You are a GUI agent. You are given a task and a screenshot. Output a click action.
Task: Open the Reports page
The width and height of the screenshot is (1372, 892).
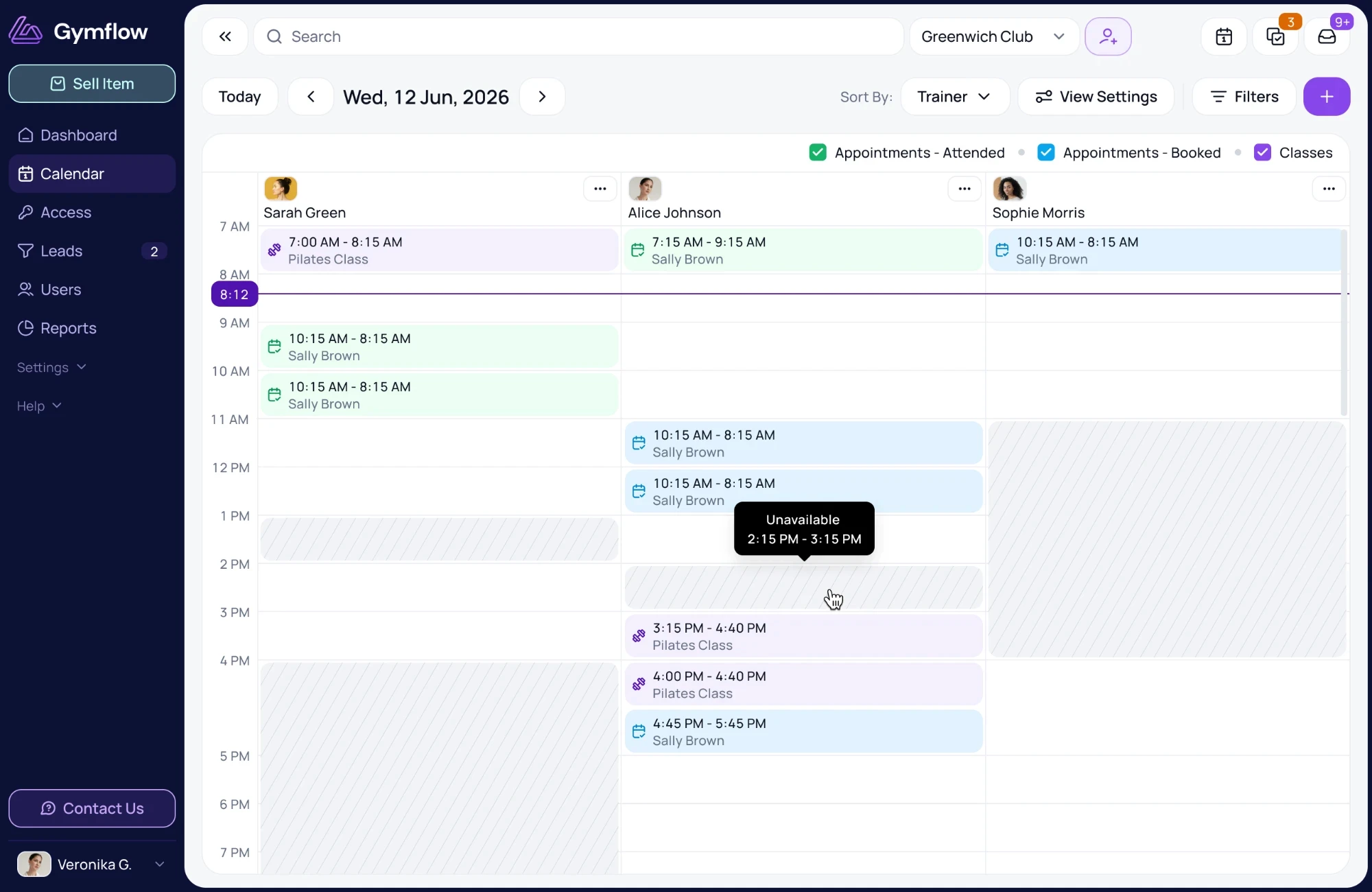[x=92, y=328]
